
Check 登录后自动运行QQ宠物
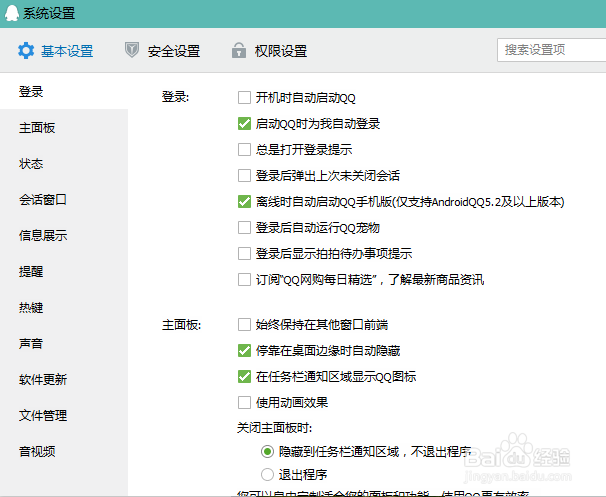tap(244, 228)
